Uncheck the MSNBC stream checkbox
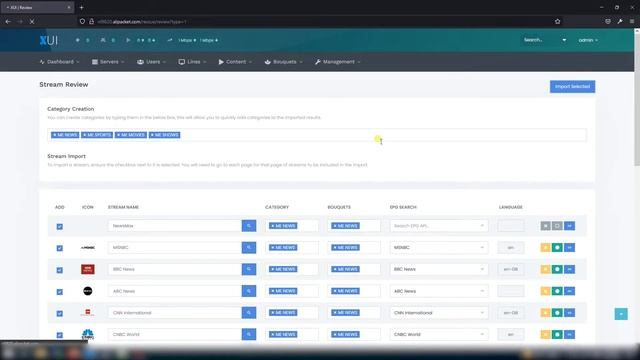 (60, 248)
